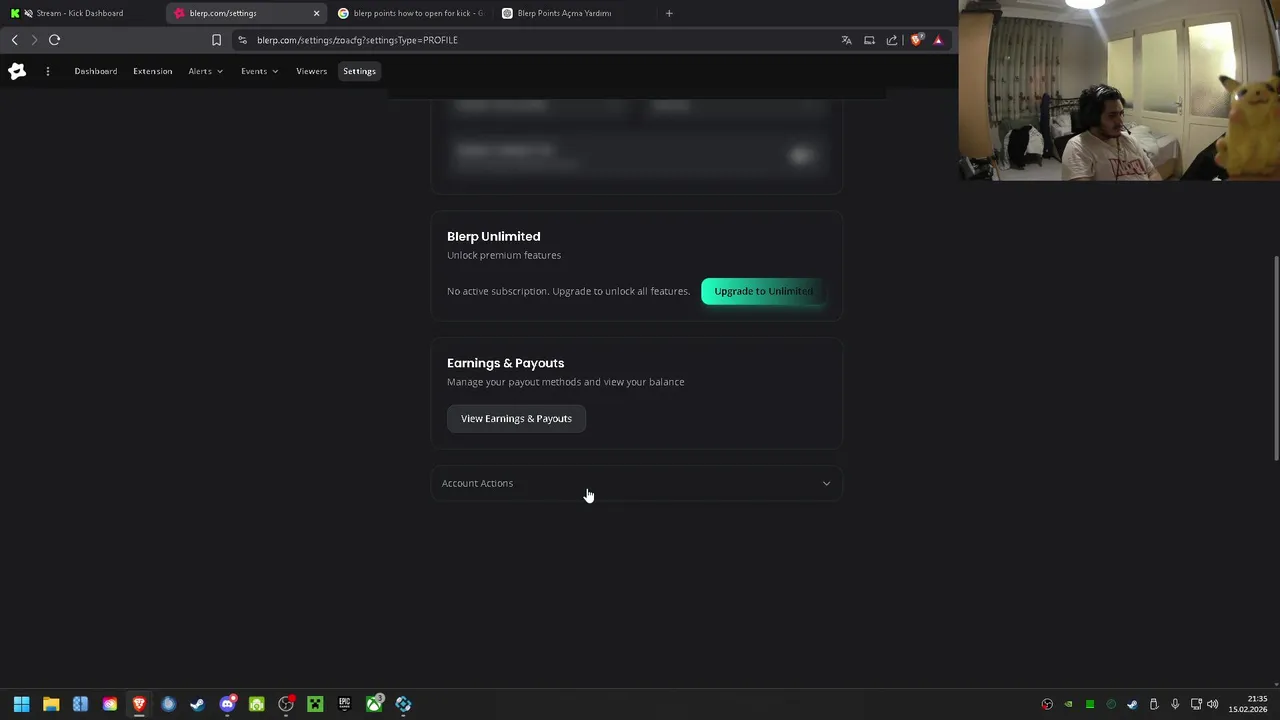
Task: Switch to the Blerp Points Açma Yardımı tab
Action: point(574,13)
